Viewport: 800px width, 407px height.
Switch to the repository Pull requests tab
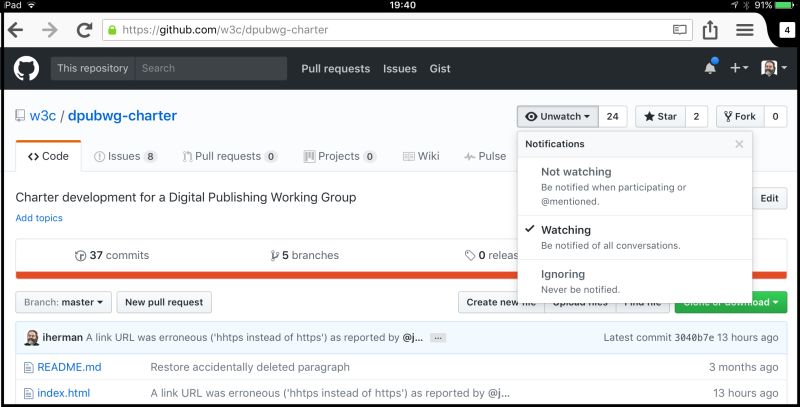click(230, 156)
